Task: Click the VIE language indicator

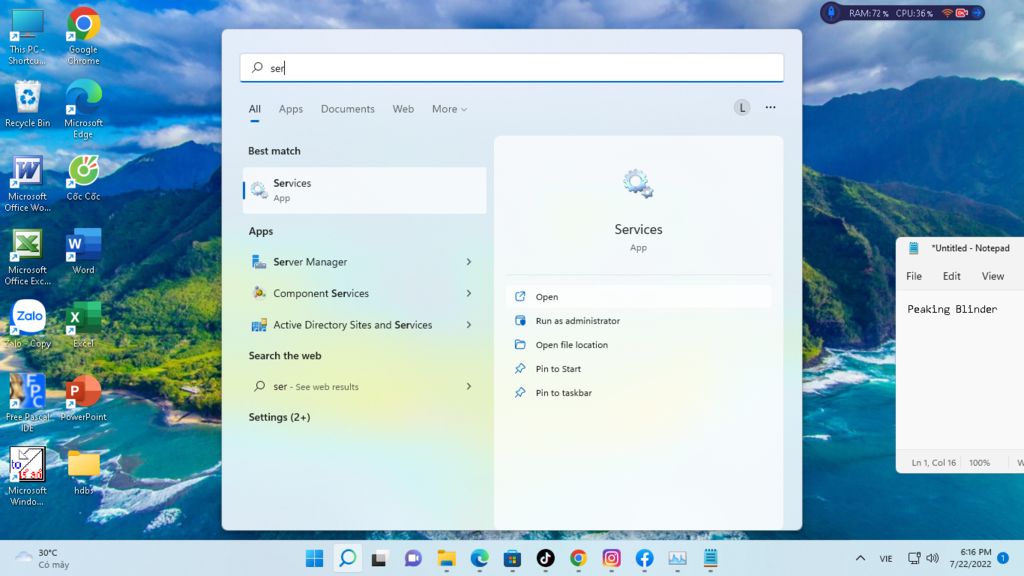Action: (x=886, y=558)
